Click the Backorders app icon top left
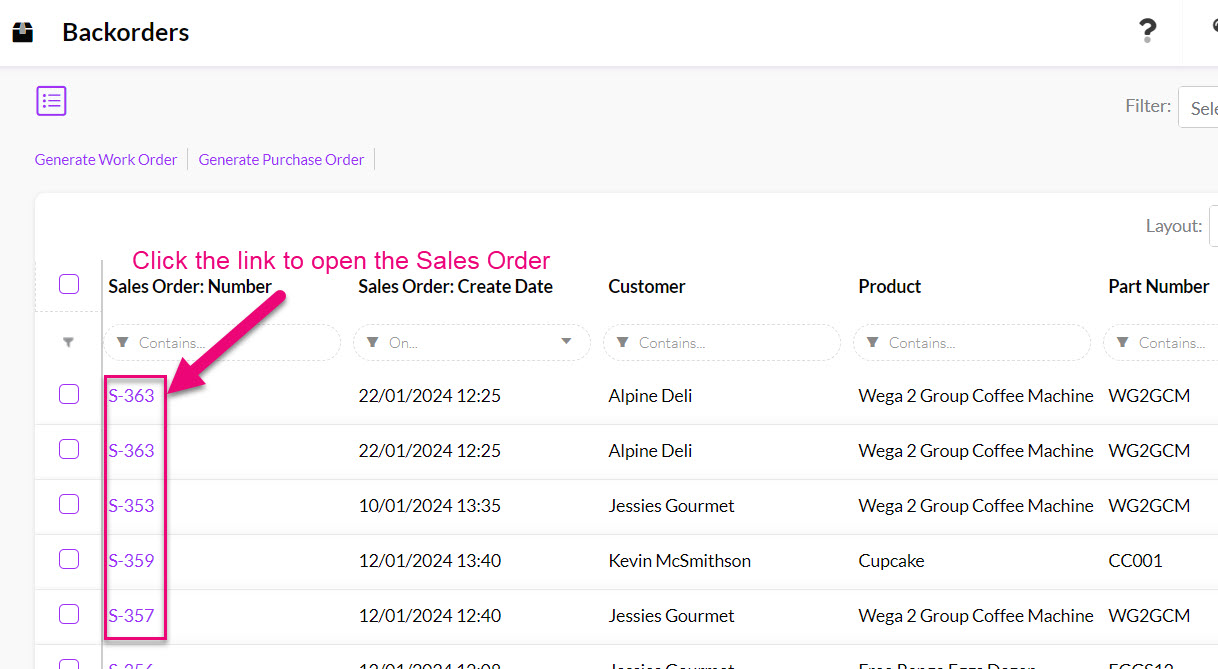1218x669 pixels. 22,30
